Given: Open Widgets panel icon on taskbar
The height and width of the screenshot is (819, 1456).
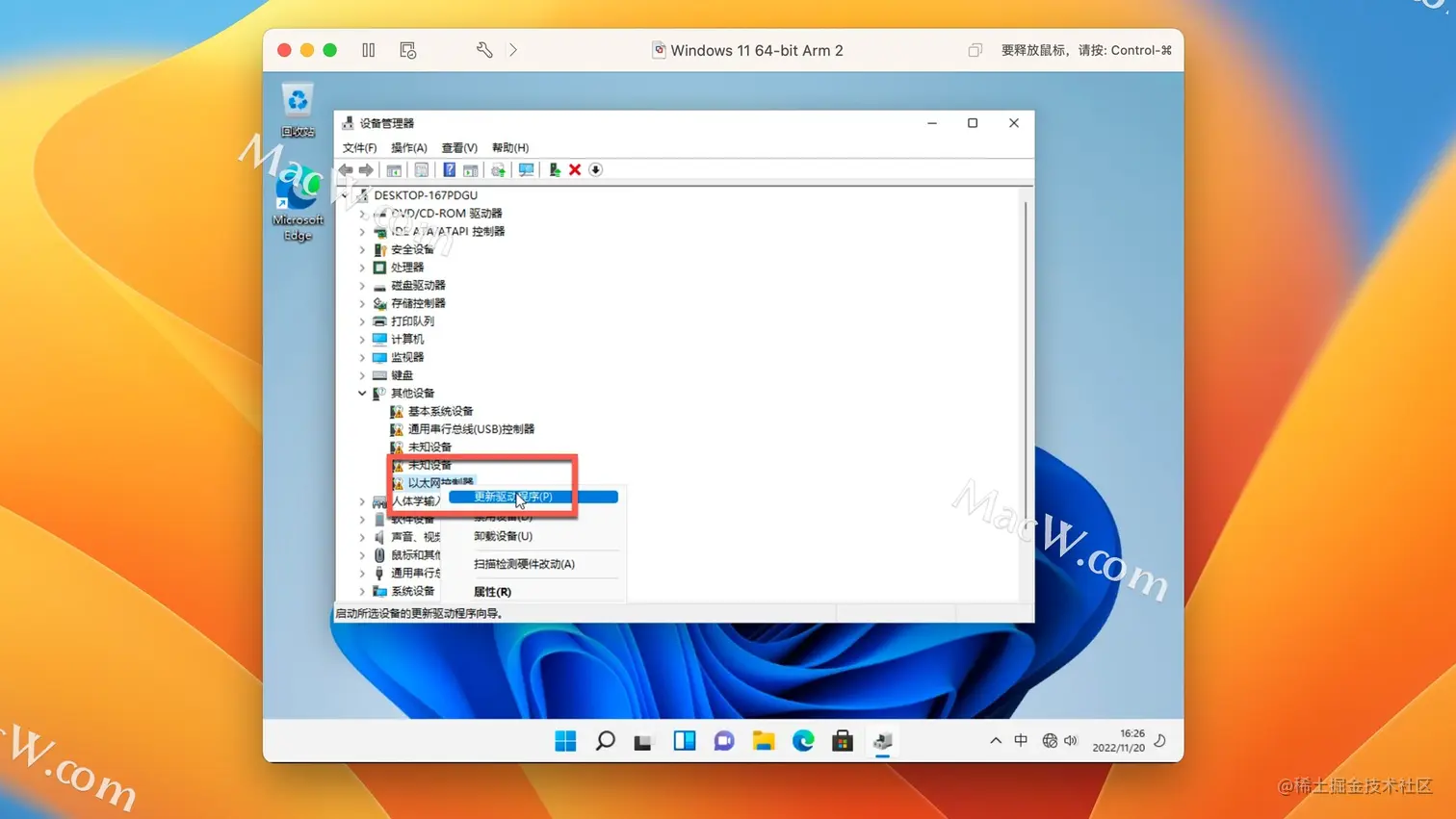Looking at the screenshot, I should point(684,740).
